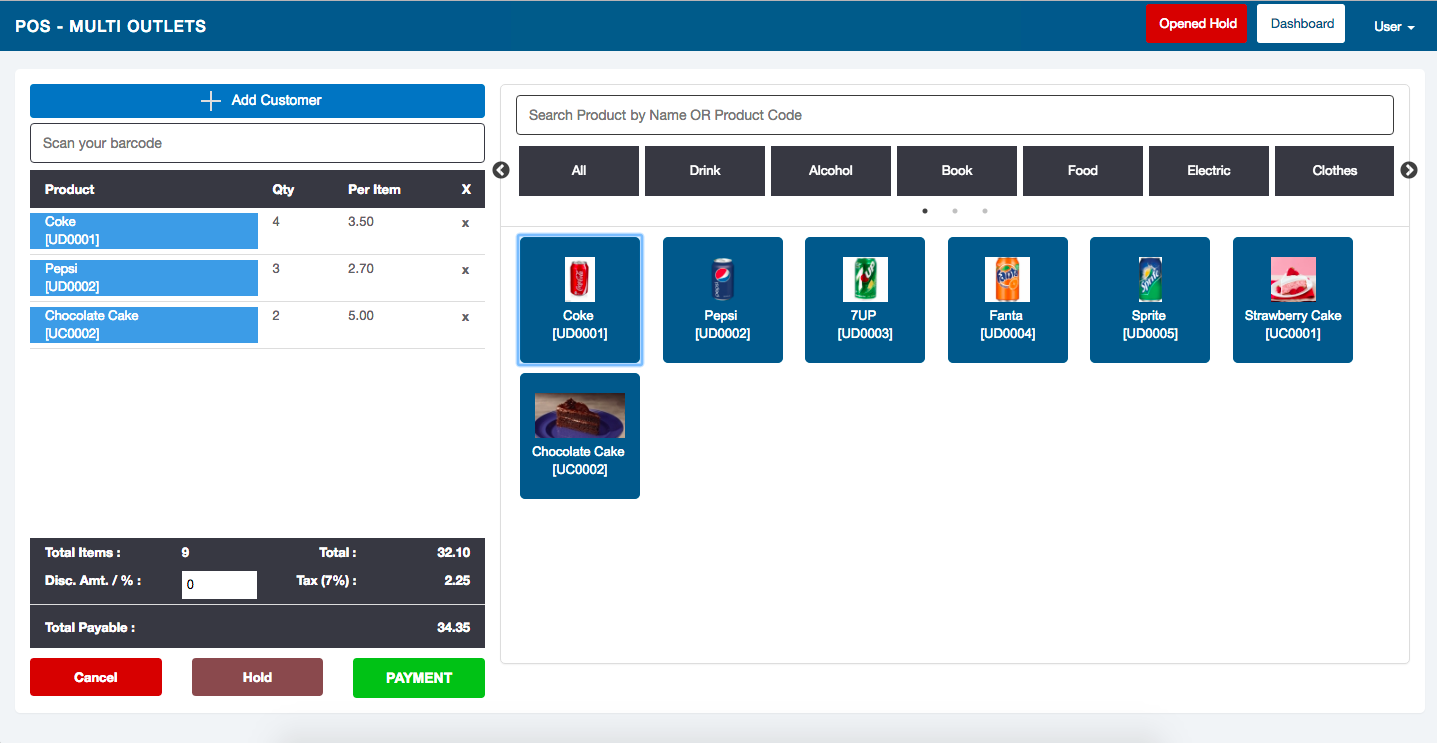The width and height of the screenshot is (1437, 743).
Task: Click Pepsi quantity value 3
Action: 276,269
